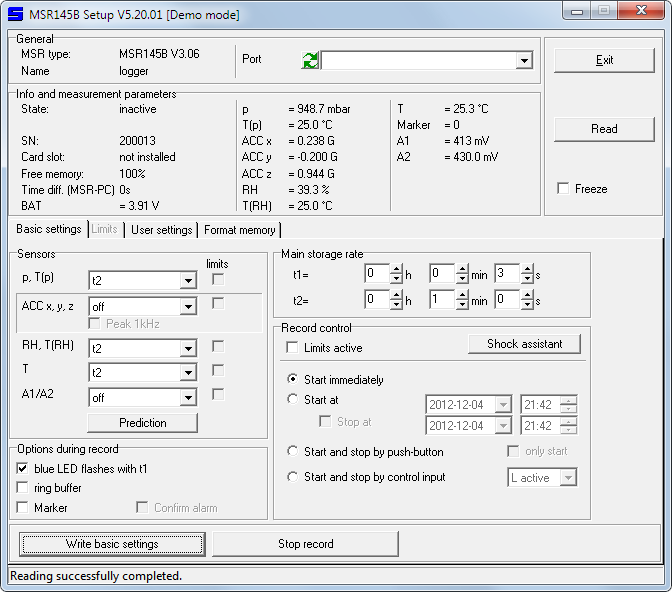This screenshot has width=672, height=592.
Task: Click the Write basic settings button
Action: coord(112,544)
